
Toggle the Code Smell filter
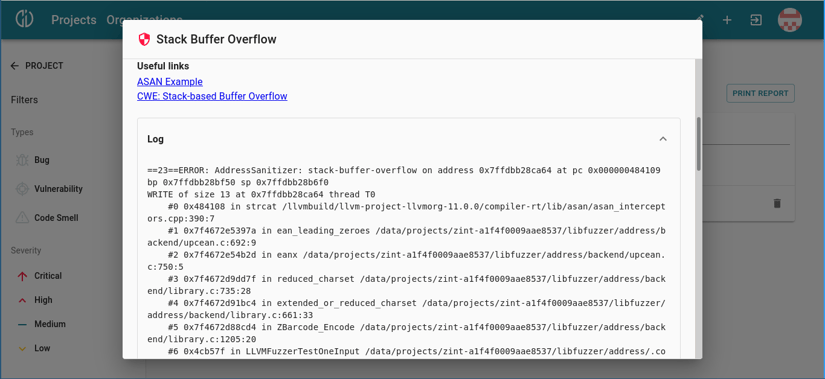tap(46, 217)
